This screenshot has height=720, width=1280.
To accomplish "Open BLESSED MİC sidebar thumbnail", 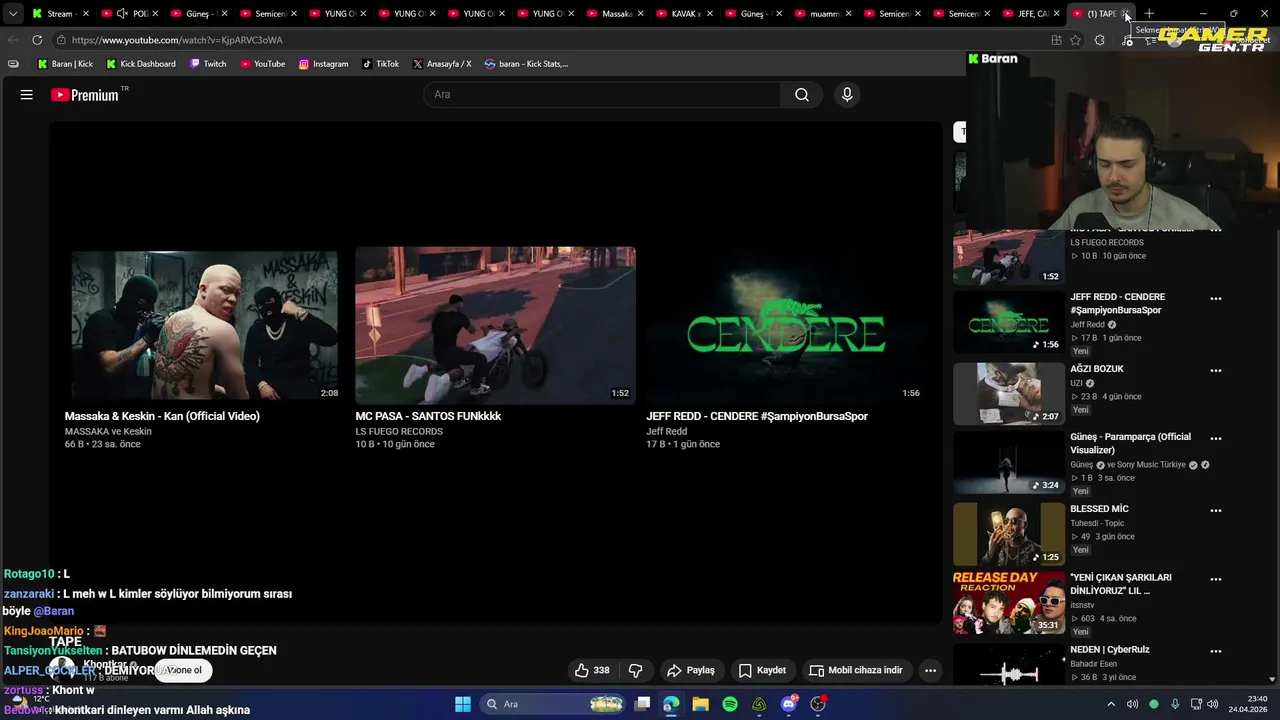I will tap(1009, 534).
